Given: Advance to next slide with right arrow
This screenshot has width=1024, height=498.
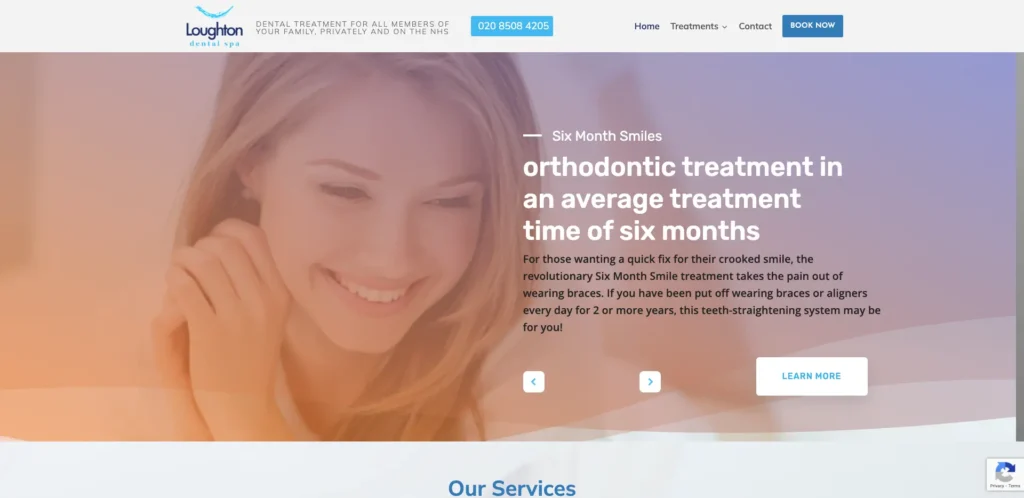Looking at the screenshot, I should tap(650, 382).
